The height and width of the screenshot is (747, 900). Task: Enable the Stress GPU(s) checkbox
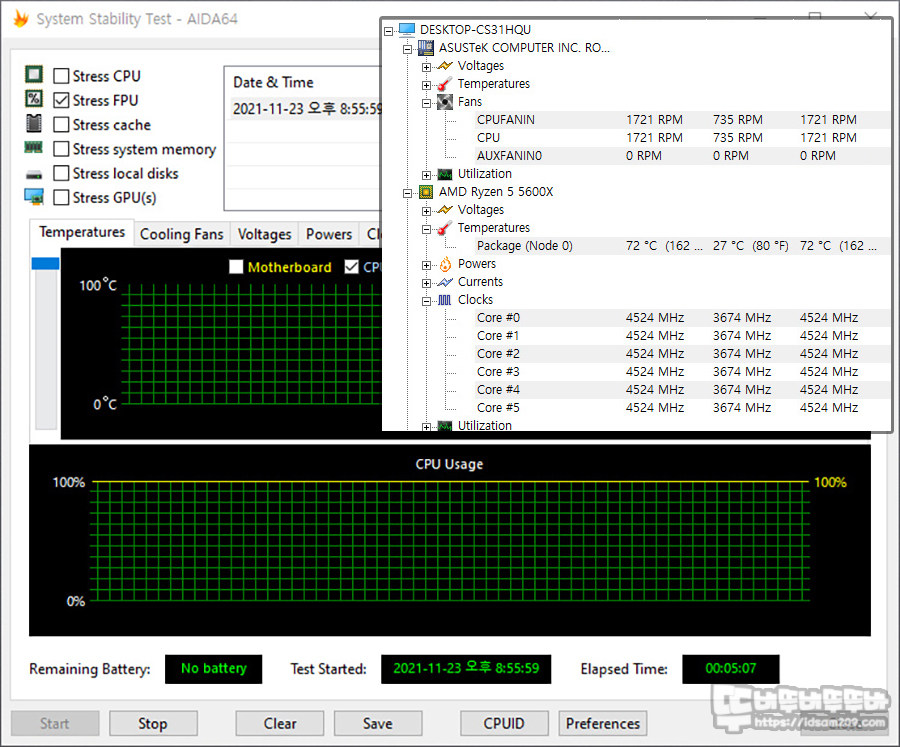click(x=61, y=198)
